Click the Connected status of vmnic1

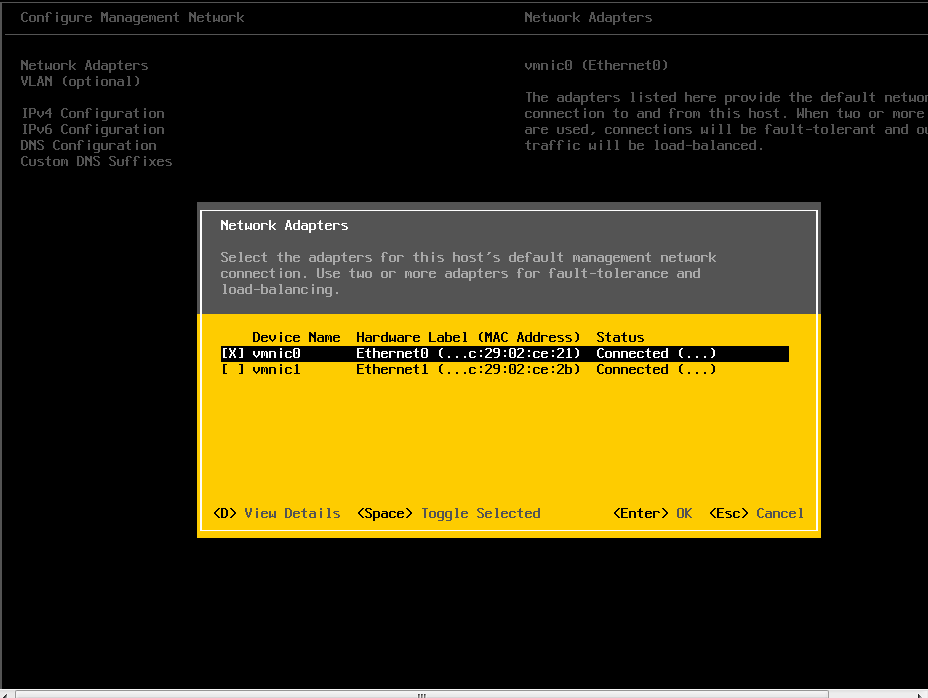click(656, 369)
